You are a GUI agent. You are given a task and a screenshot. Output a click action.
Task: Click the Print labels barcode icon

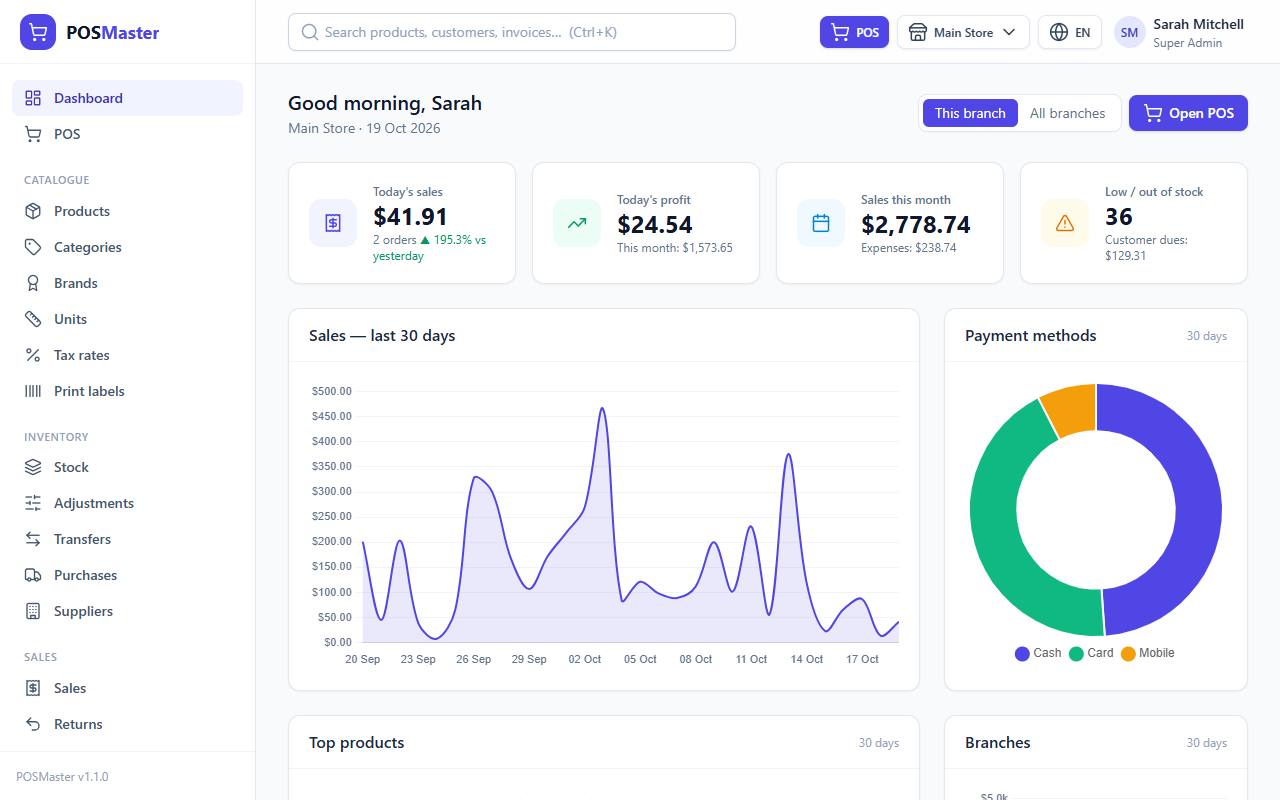coord(33,391)
